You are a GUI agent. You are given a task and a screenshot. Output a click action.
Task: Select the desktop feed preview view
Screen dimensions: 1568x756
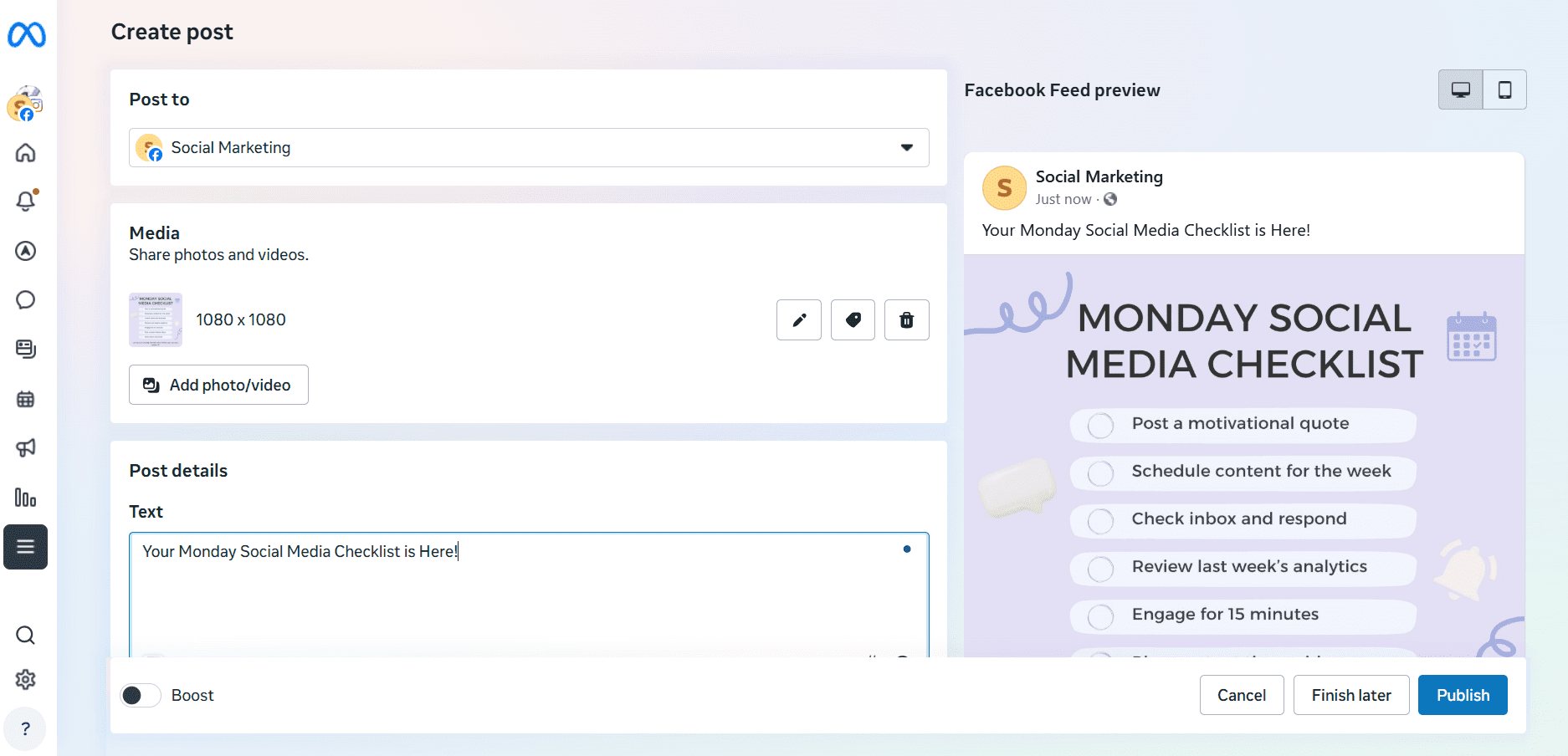(x=1460, y=89)
